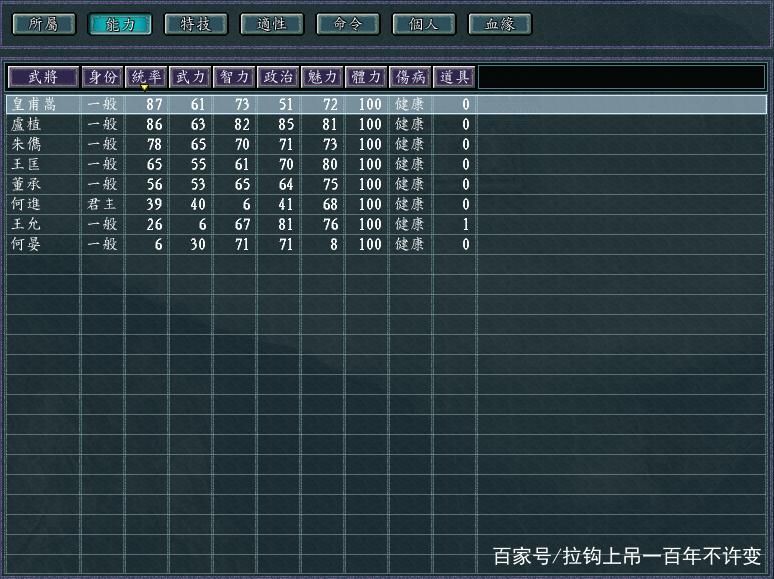
Task: Click 健康 status of 朱儁
Action: click(x=409, y=144)
